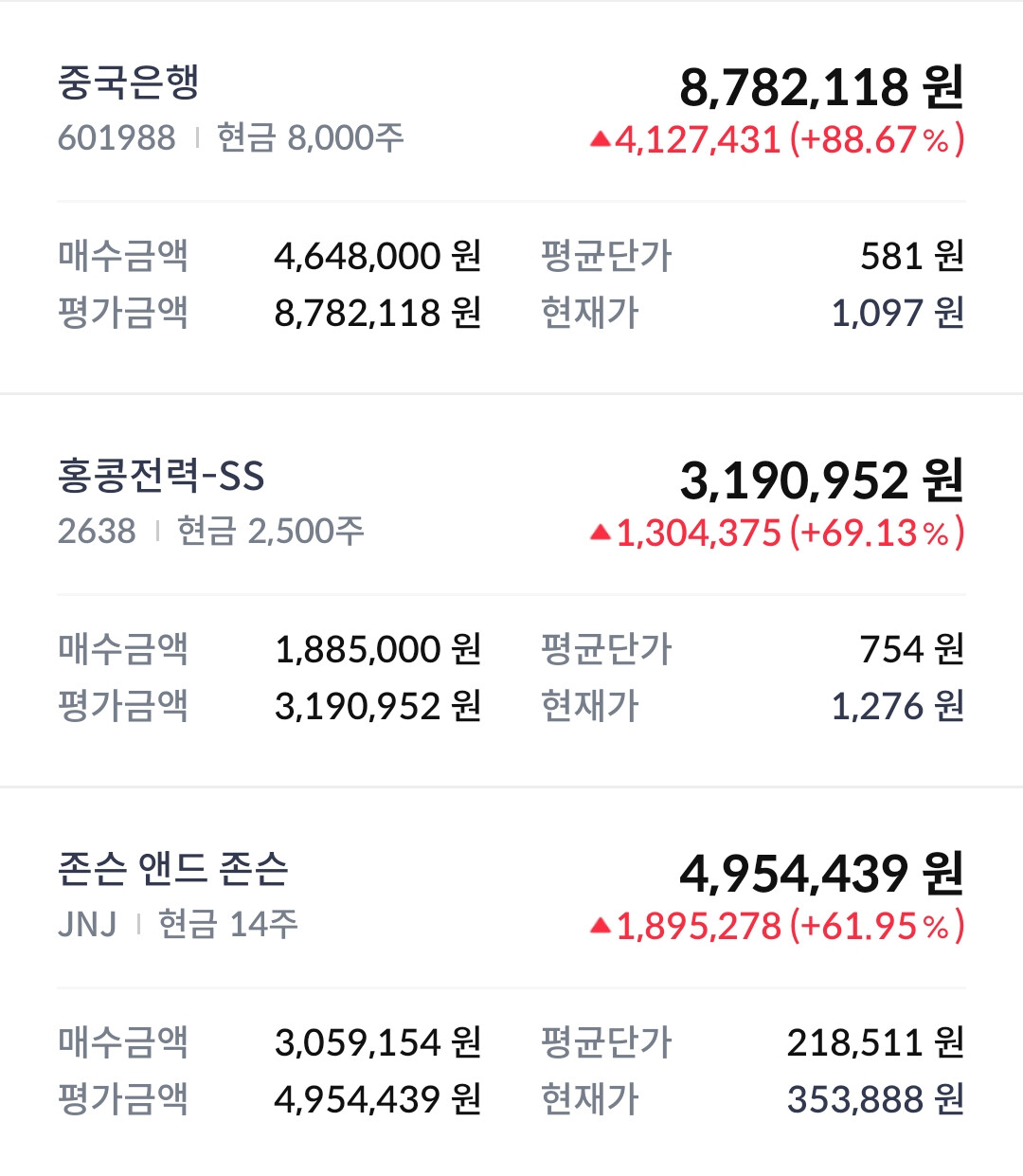Click 평균단가 value 754 원
The width and height of the screenshot is (1023, 1176).
pyautogui.click(x=911, y=649)
